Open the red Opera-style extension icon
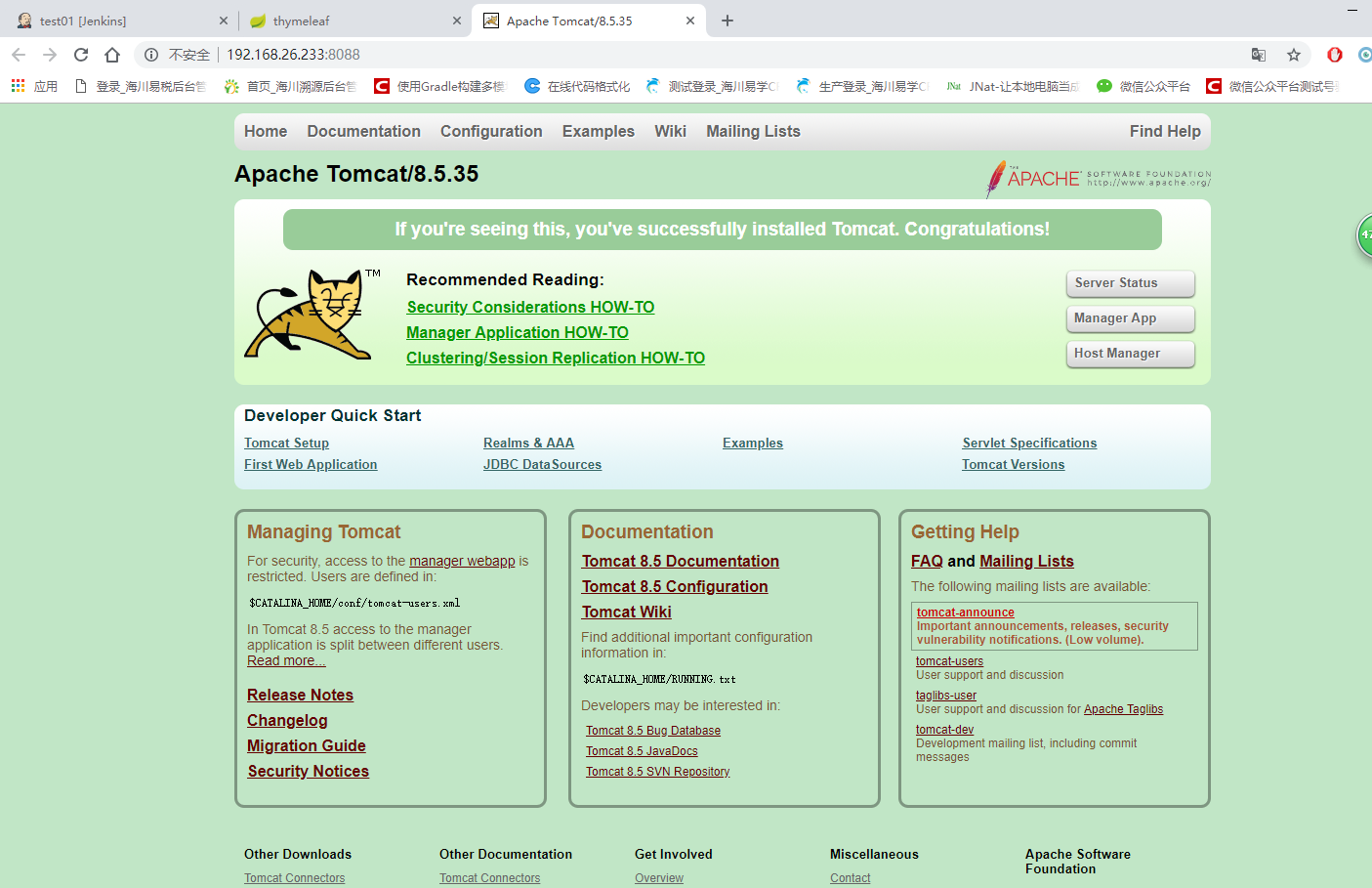The image size is (1372, 888). tap(1335, 55)
